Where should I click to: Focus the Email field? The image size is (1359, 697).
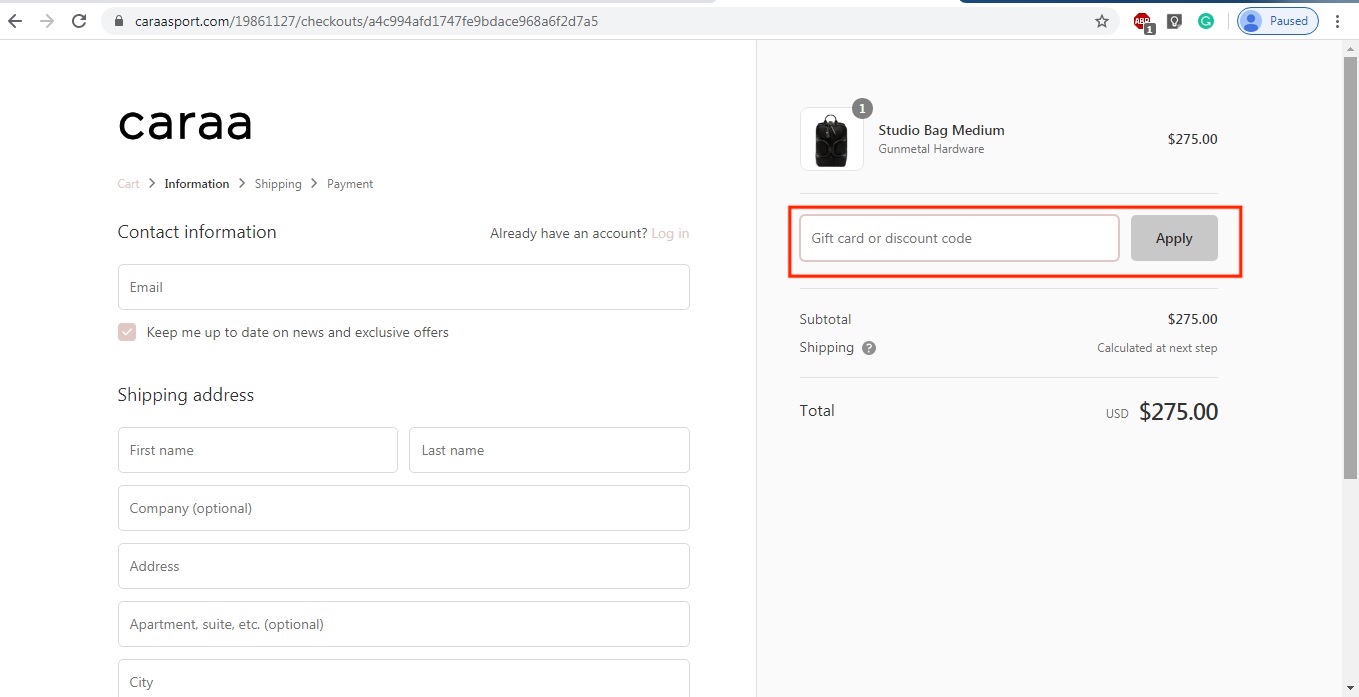[x=404, y=287]
